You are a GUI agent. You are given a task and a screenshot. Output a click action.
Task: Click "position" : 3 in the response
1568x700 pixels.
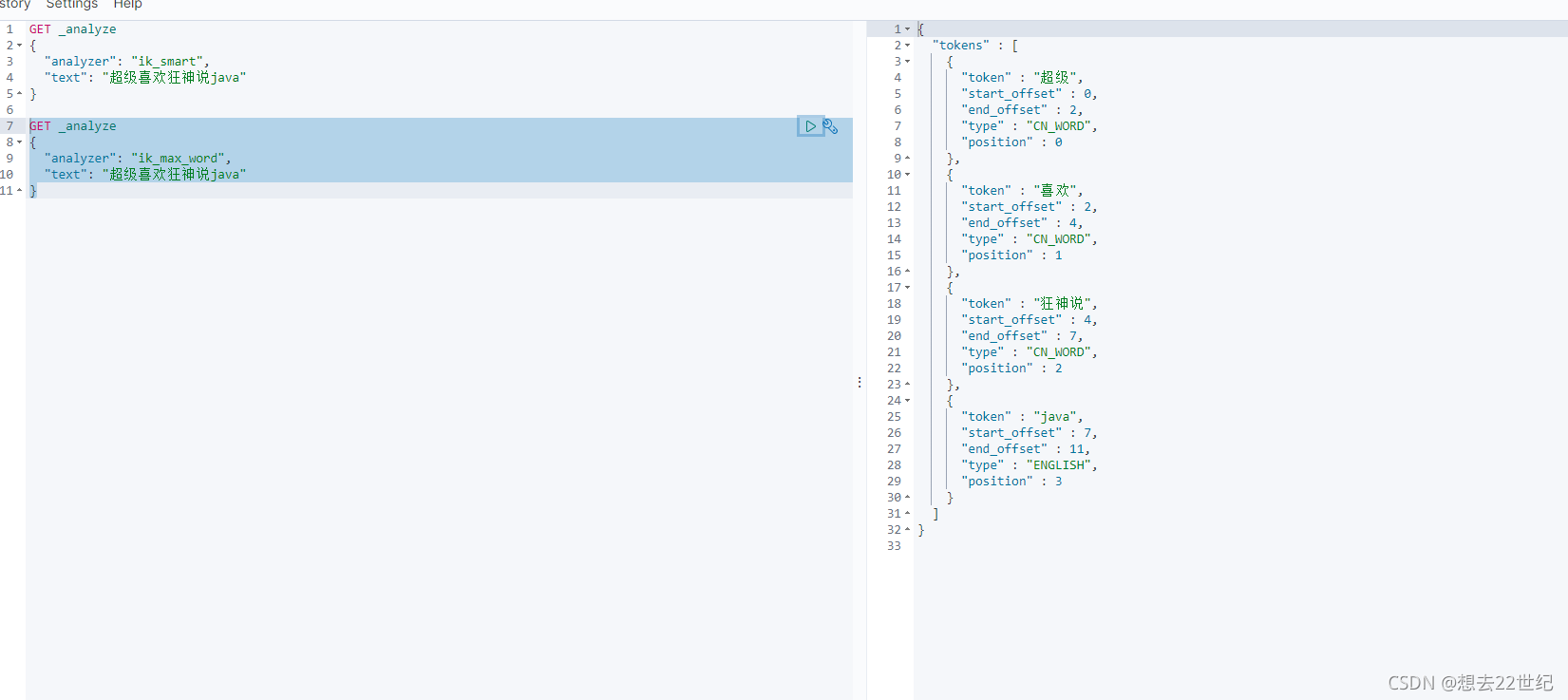[1011, 482]
